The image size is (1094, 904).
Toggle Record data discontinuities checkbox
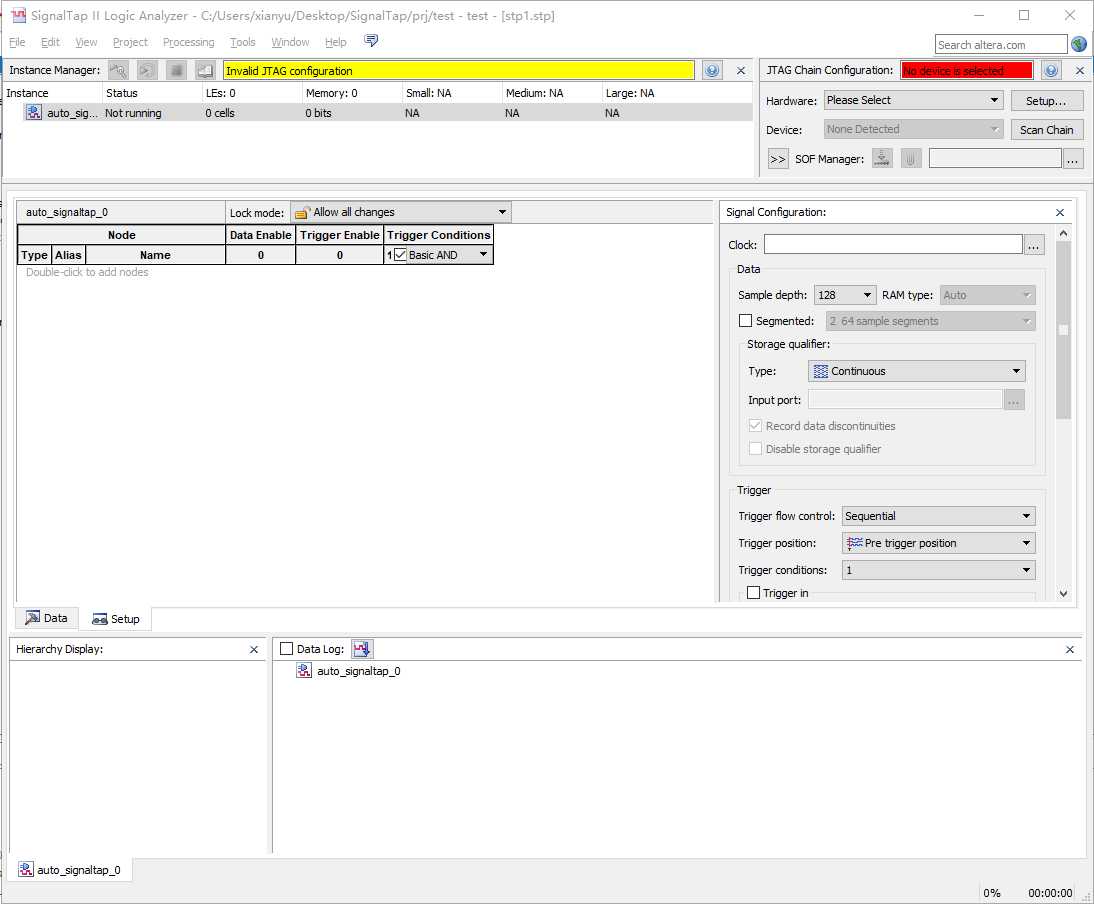tap(755, 425)
